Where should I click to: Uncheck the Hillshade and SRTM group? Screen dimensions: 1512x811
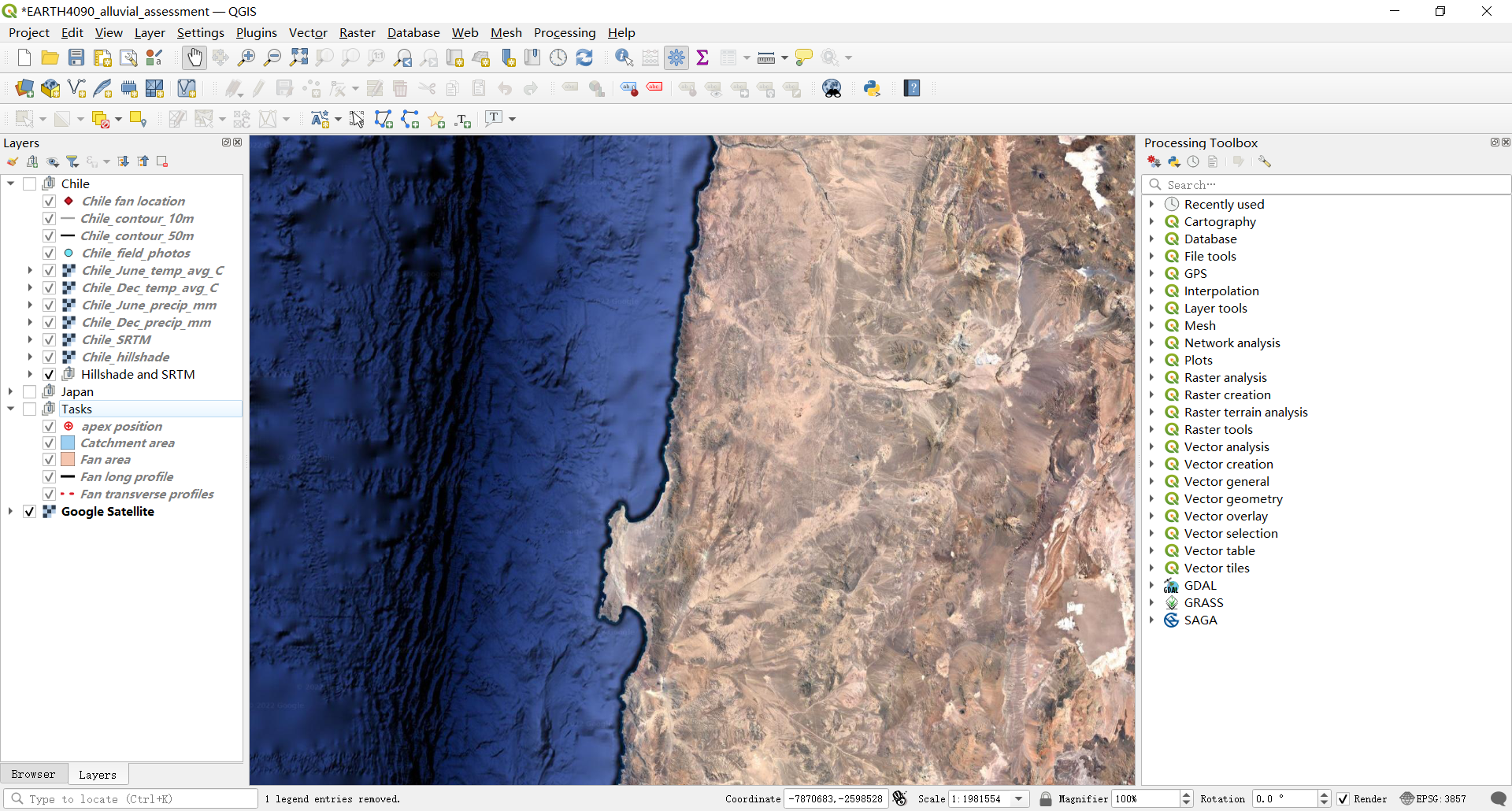click(x=49, y=374)
